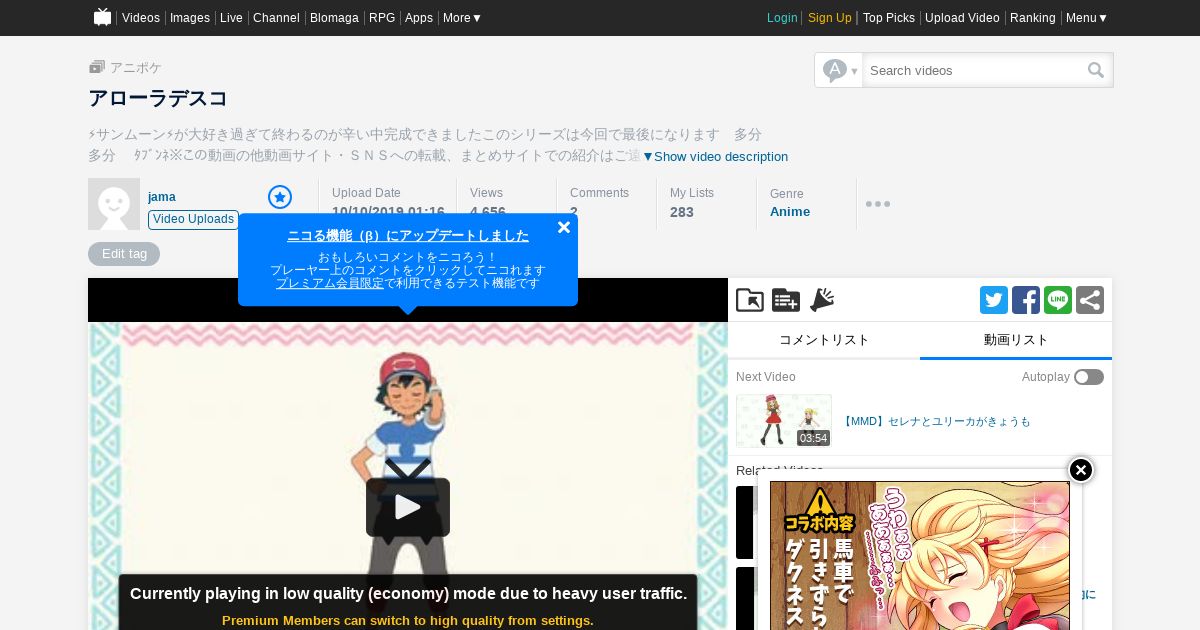Click the Upload Video link
Image resolution: width=1200 pixels, height=630 pixels.
(x=962, y=18)
